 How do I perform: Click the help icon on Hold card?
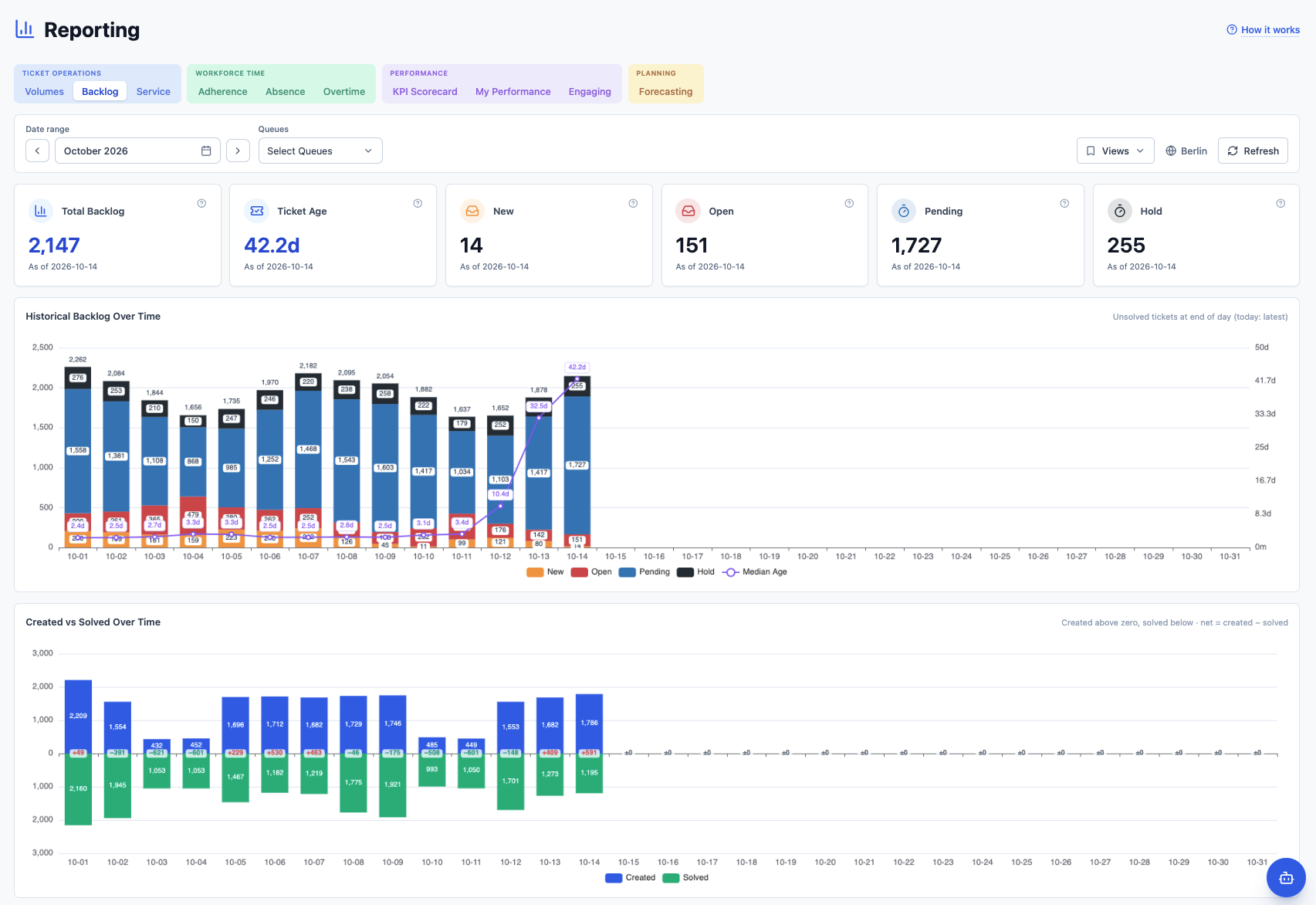(1280, 204)
